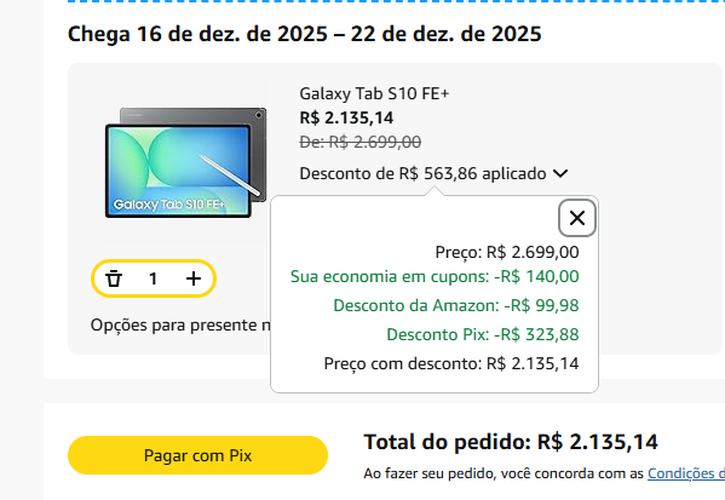This screenshot has height=500, width=725.
Task: Collapse the applied discount chevron
Action: 560,174
